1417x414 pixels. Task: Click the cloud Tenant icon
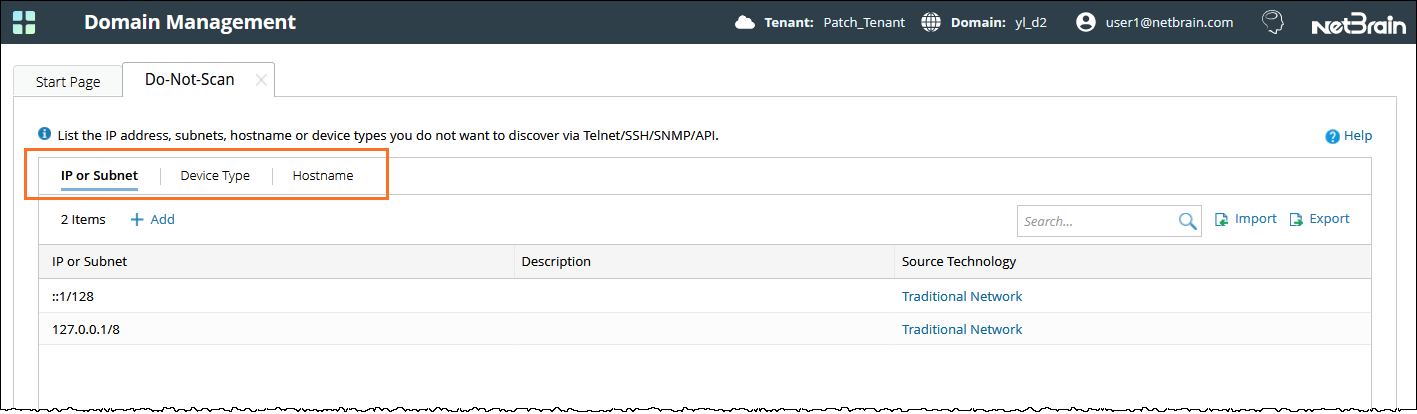click(x=744, y=22)
